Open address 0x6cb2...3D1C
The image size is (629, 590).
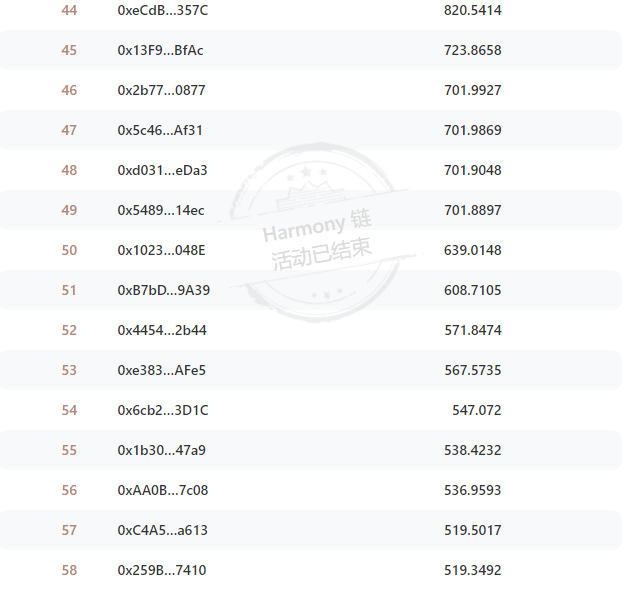(163, 410)
